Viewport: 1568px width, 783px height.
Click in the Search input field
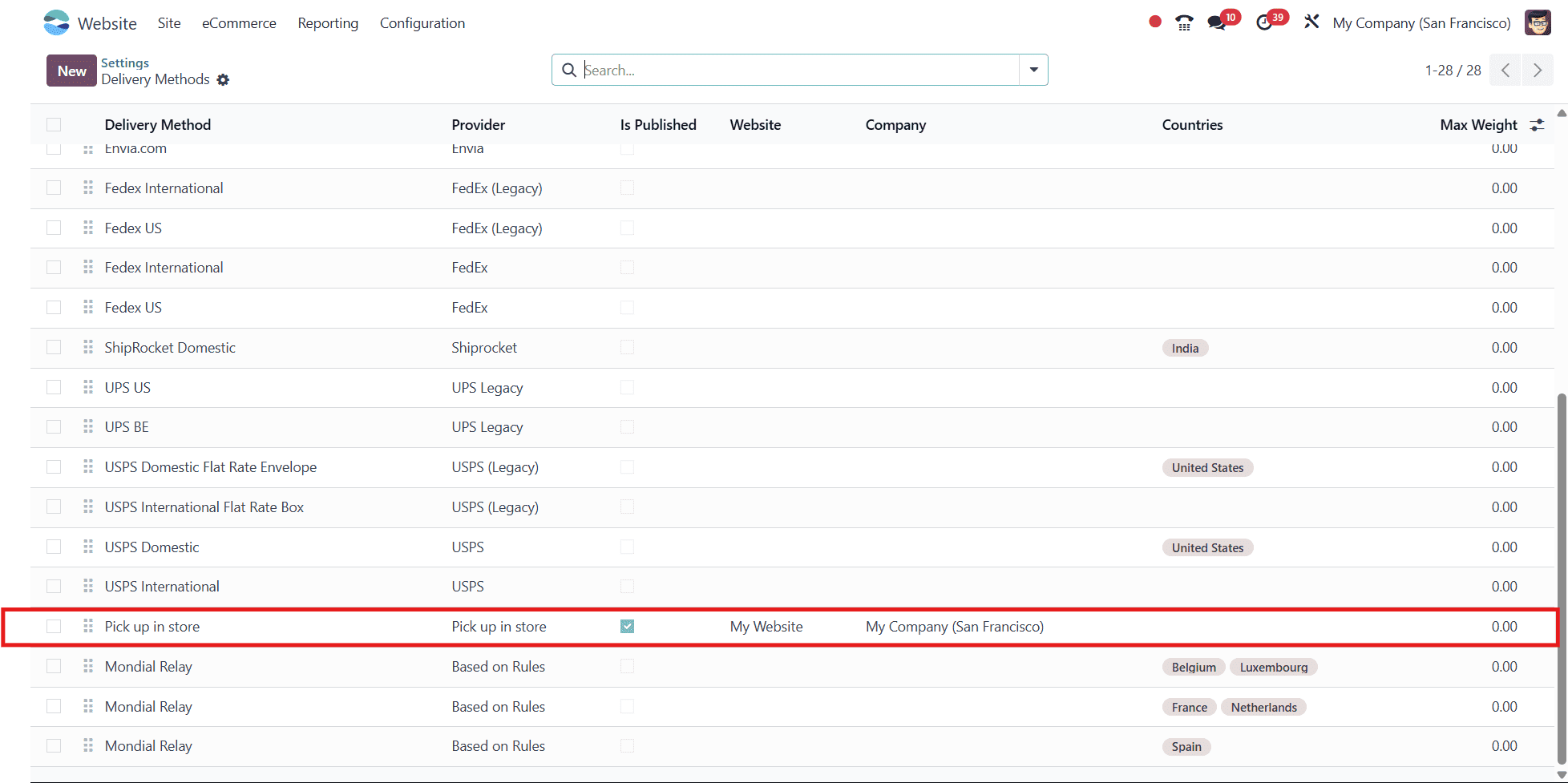[799, 70]
